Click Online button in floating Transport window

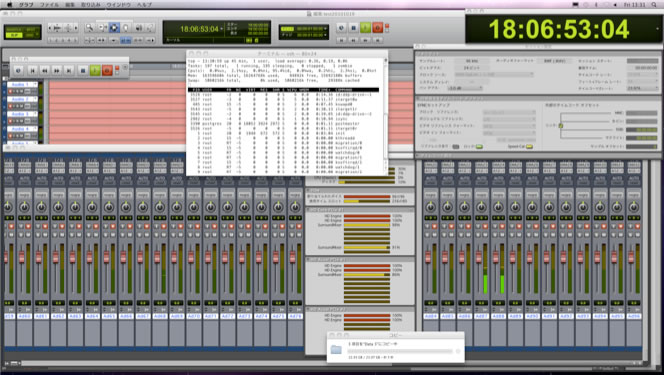pyautogui.click(x=18, y=70)
